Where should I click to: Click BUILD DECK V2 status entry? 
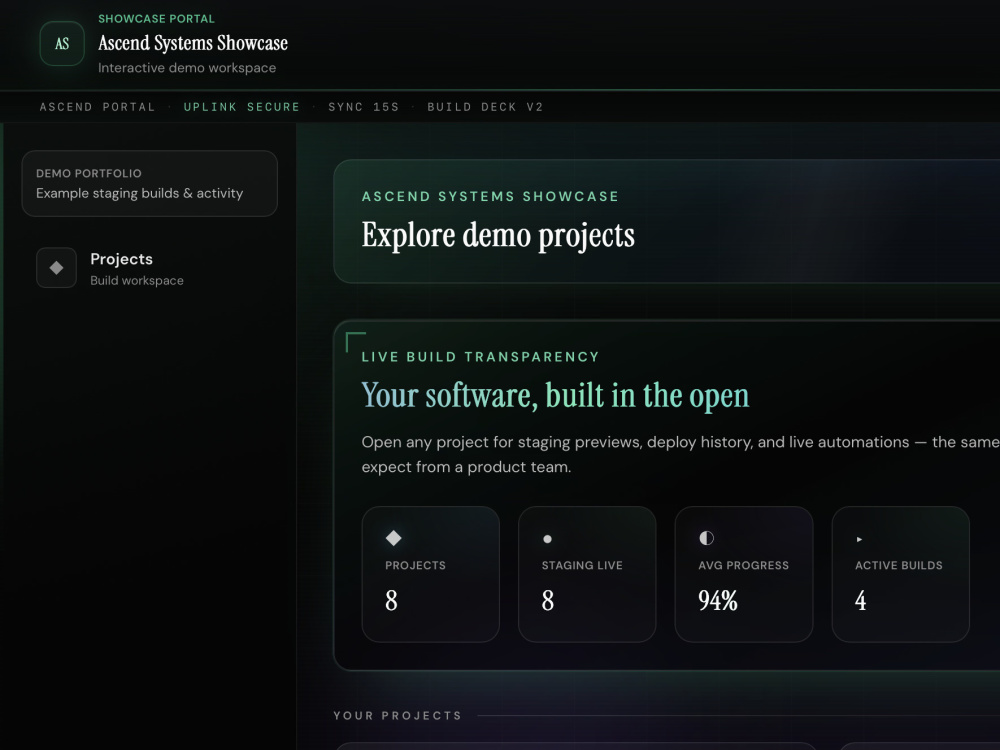click(485, 107)
